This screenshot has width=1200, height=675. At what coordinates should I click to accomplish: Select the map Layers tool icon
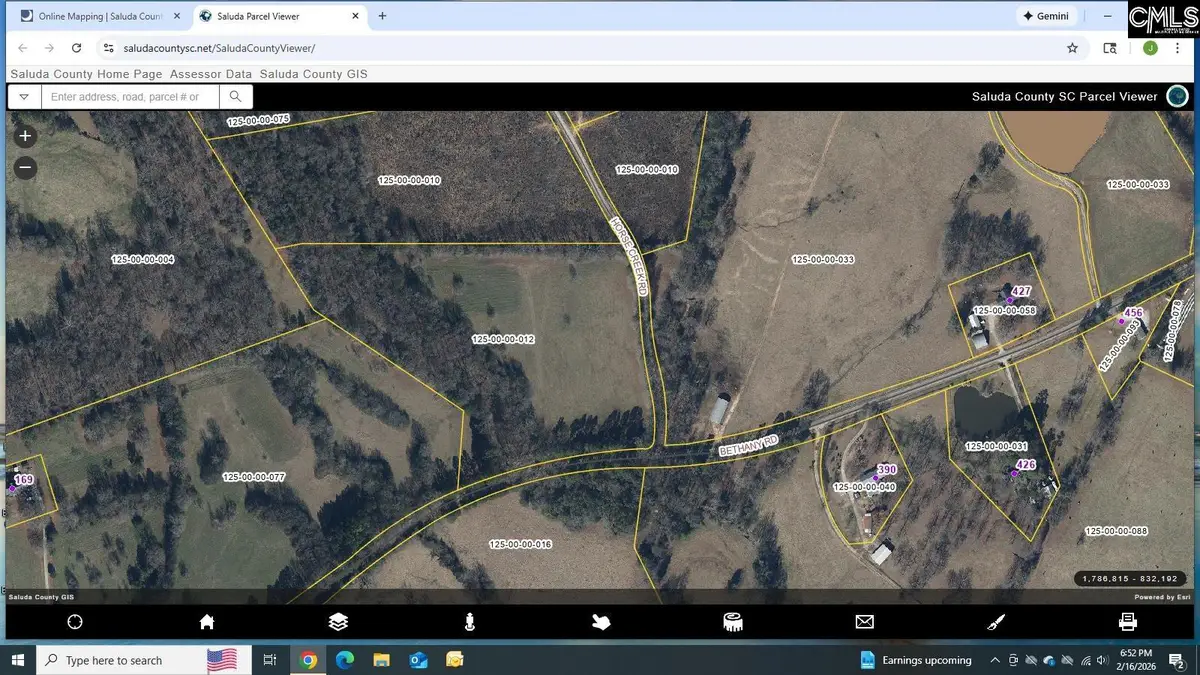338,622
